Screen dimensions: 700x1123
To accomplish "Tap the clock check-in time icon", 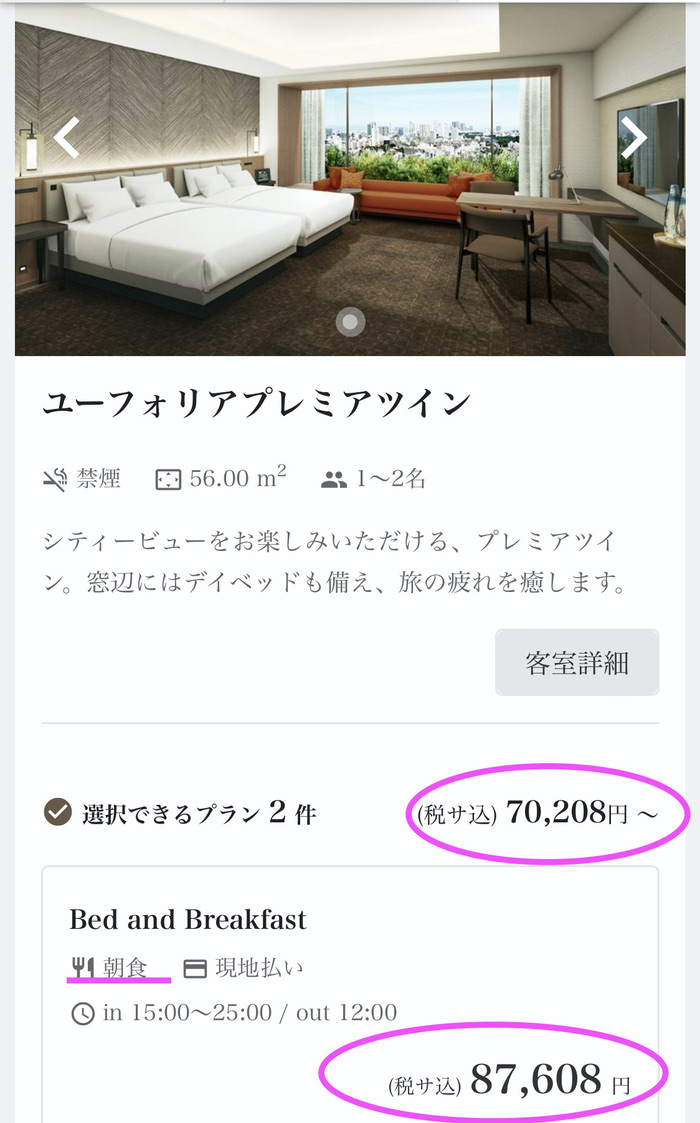I will coord(83,1013).
